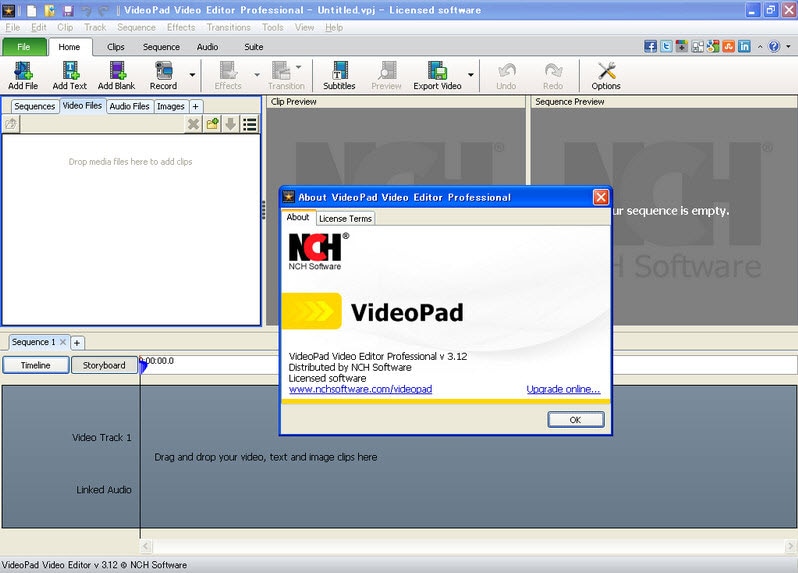Click the Twitter share icon

click(666, 46)
